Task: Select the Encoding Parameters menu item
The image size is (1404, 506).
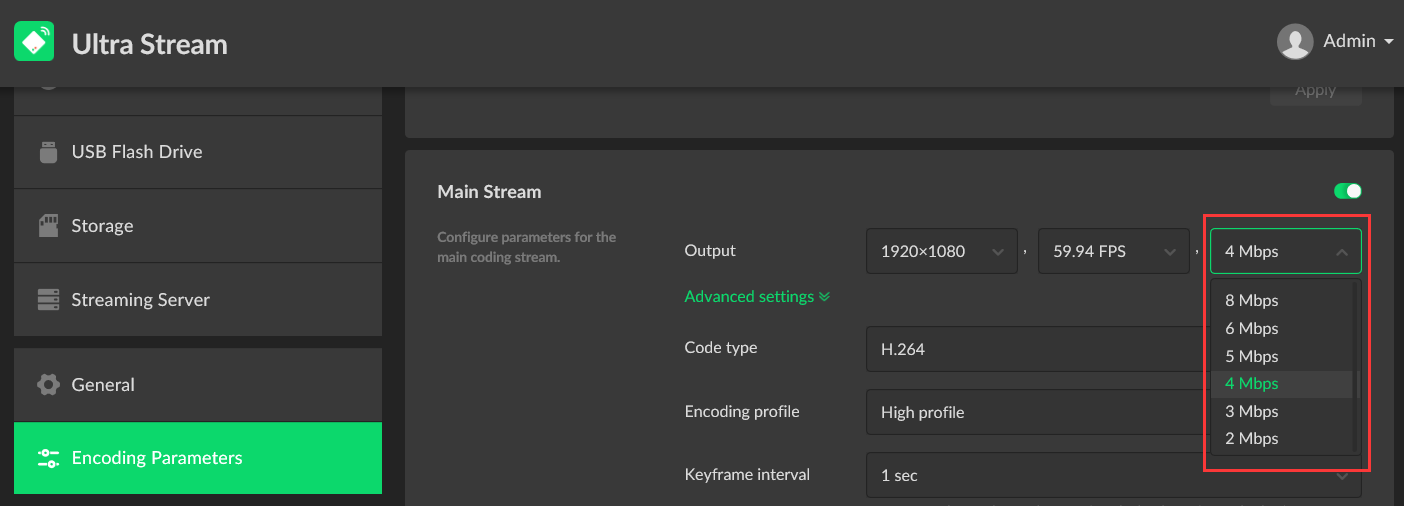Action: (198, 458)
